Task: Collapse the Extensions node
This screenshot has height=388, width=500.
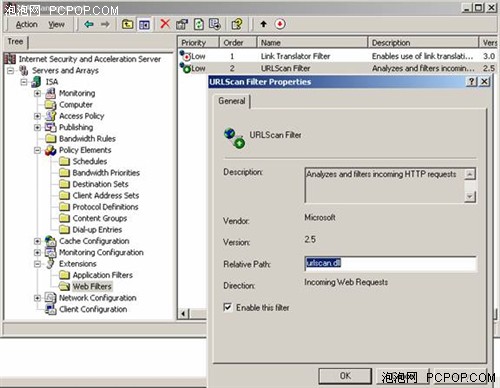Action: [38, 264]
